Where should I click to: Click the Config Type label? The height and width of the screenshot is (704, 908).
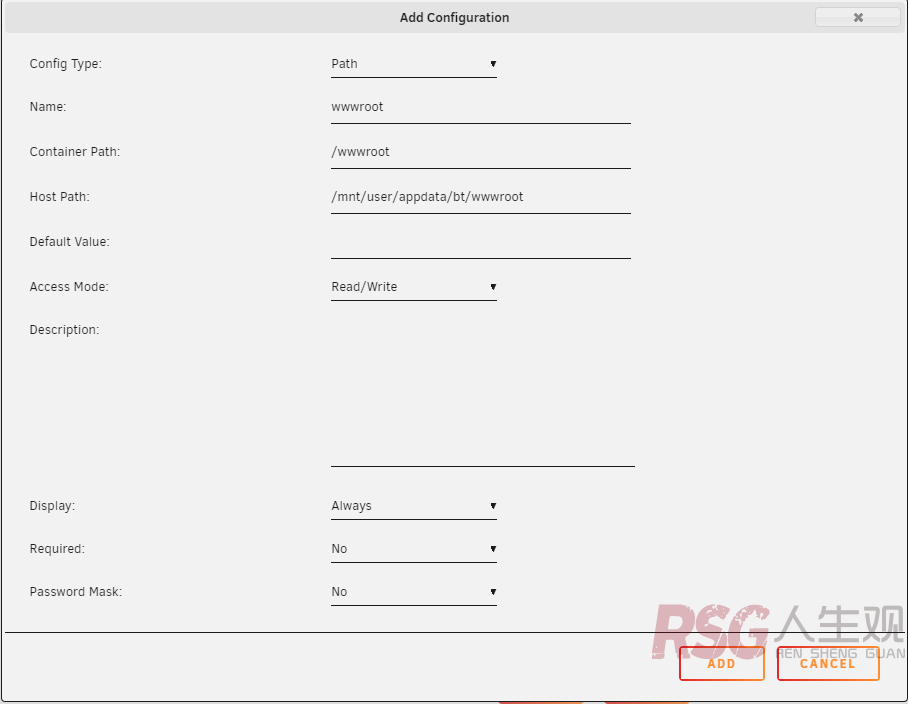(x=66, y=64)
